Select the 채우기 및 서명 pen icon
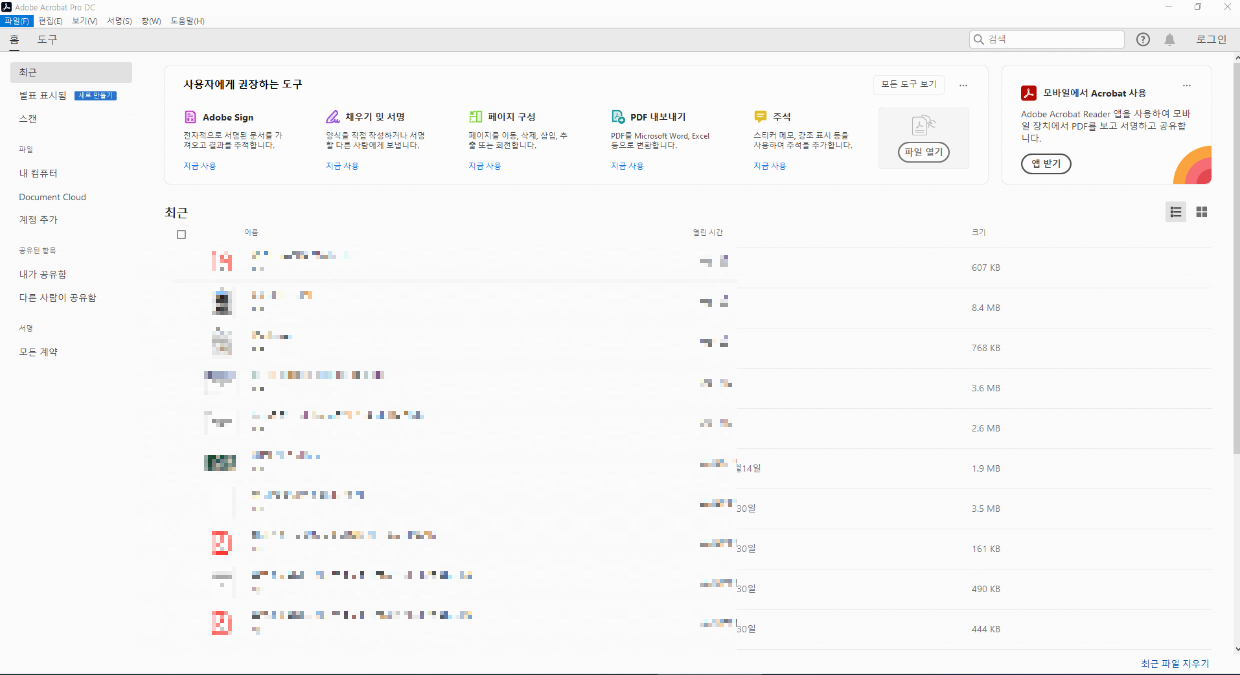This screenshot has height=675, width=1240. pyautogui.click(x=333, y=117)
